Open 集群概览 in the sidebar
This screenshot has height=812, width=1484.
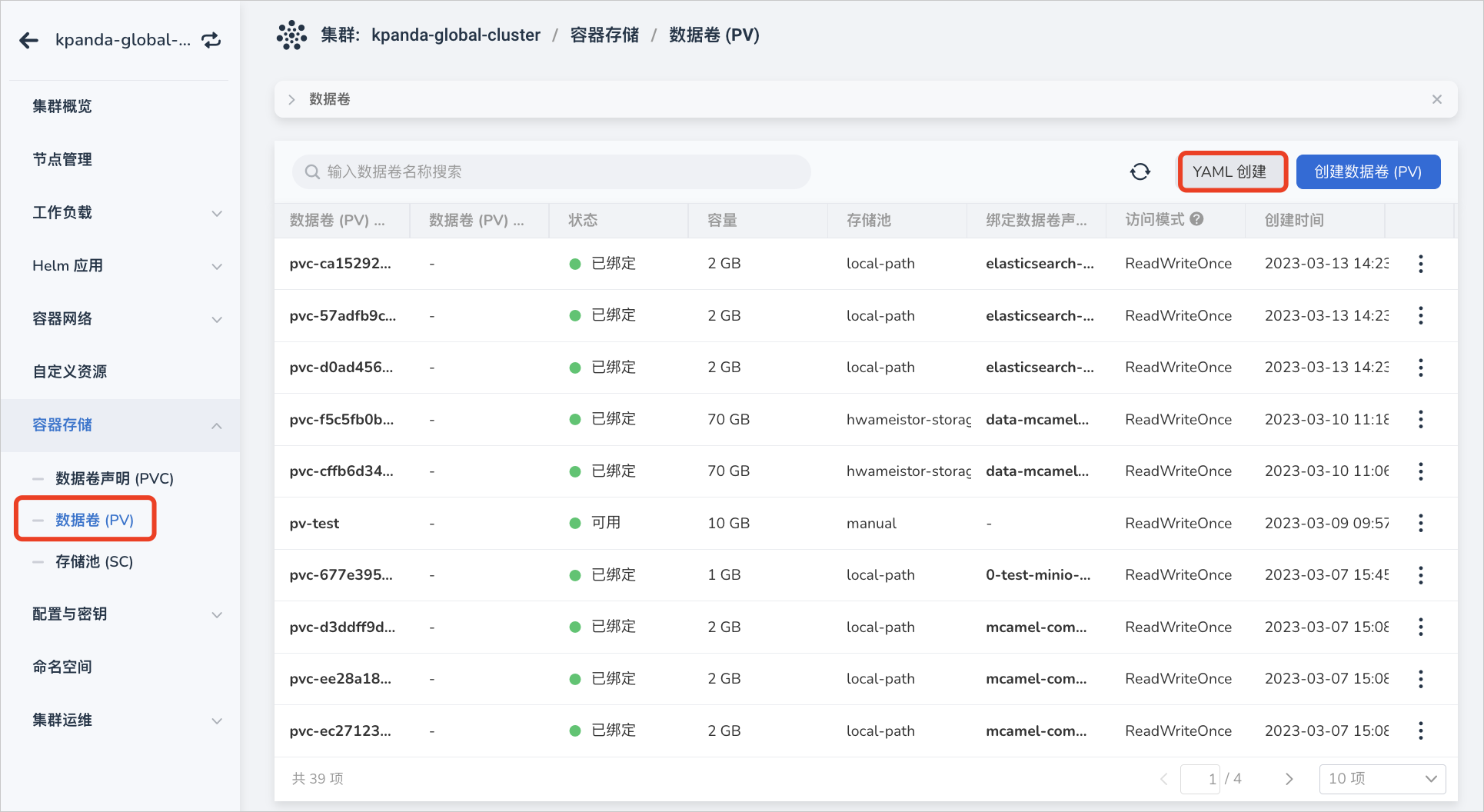(x=62, y=106)
